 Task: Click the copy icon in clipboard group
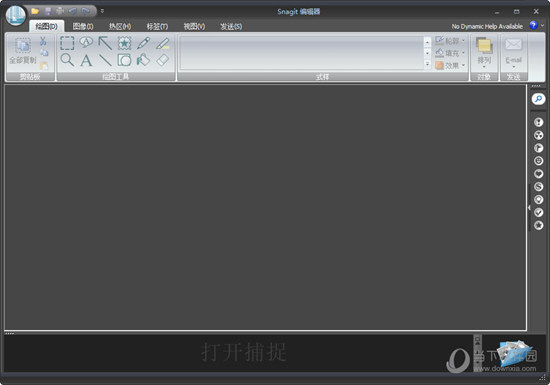click(x=44, y=53)
